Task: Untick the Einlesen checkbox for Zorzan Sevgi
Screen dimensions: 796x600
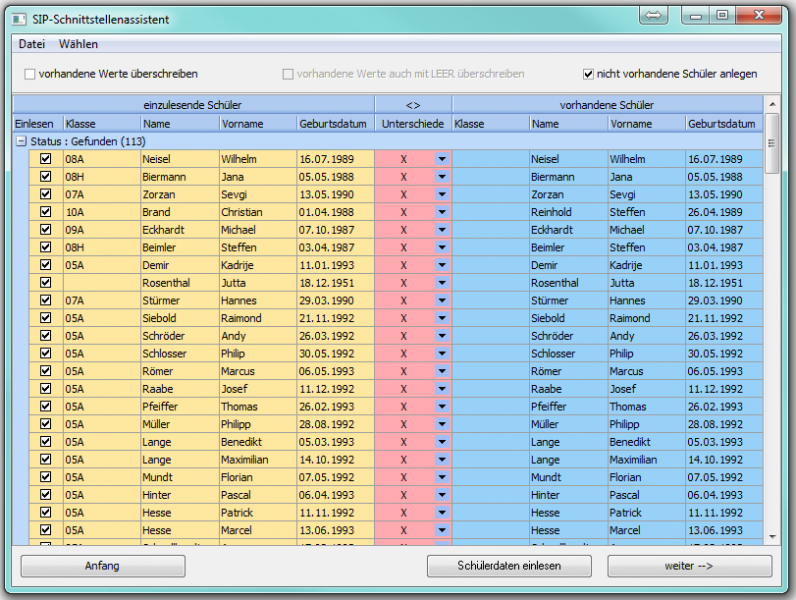Action: click(x=46, y=194)
